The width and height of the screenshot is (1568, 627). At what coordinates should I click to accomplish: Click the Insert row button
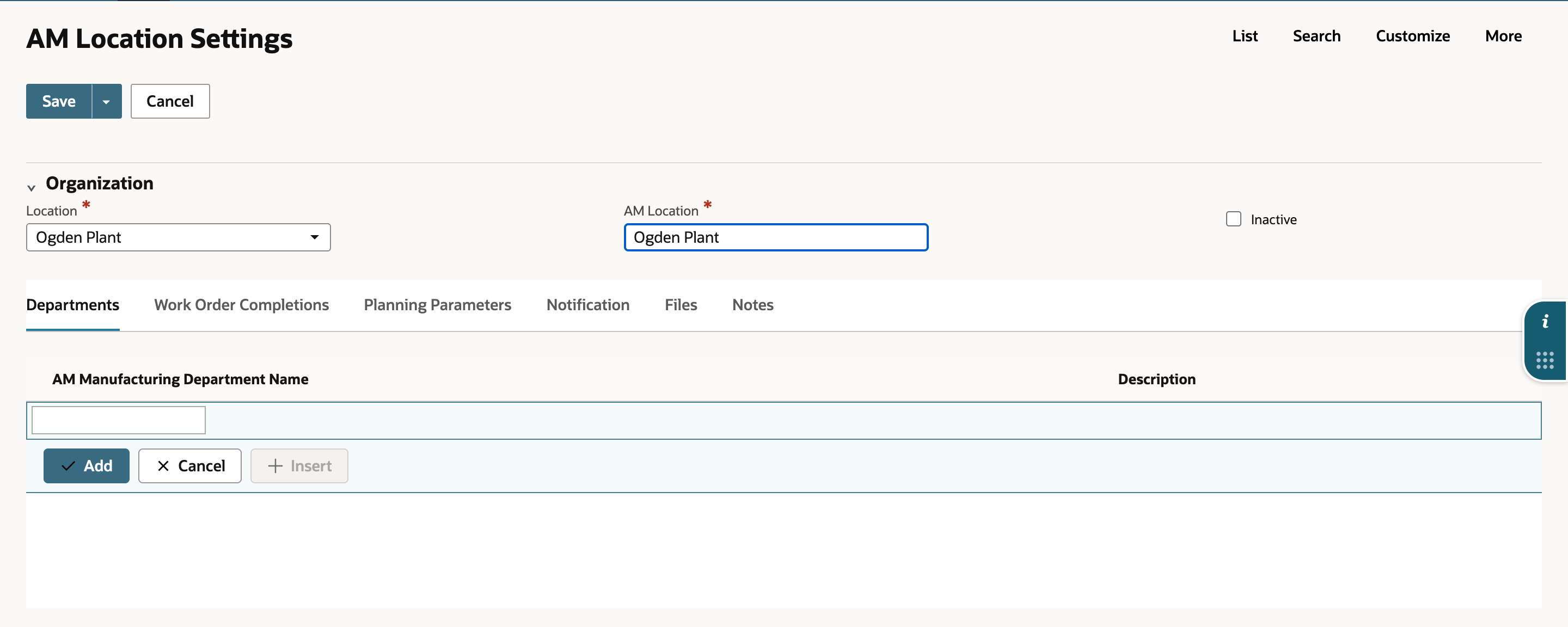(299, 466)
